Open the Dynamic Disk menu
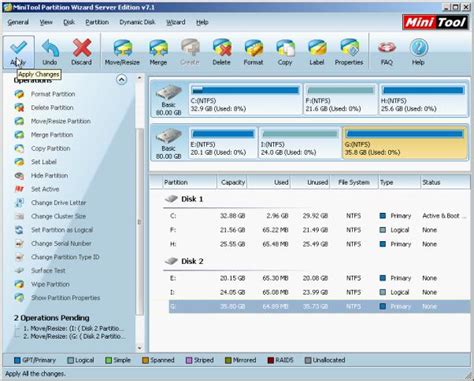This screenshot has width=474, height=381. [x=137, y=22]
